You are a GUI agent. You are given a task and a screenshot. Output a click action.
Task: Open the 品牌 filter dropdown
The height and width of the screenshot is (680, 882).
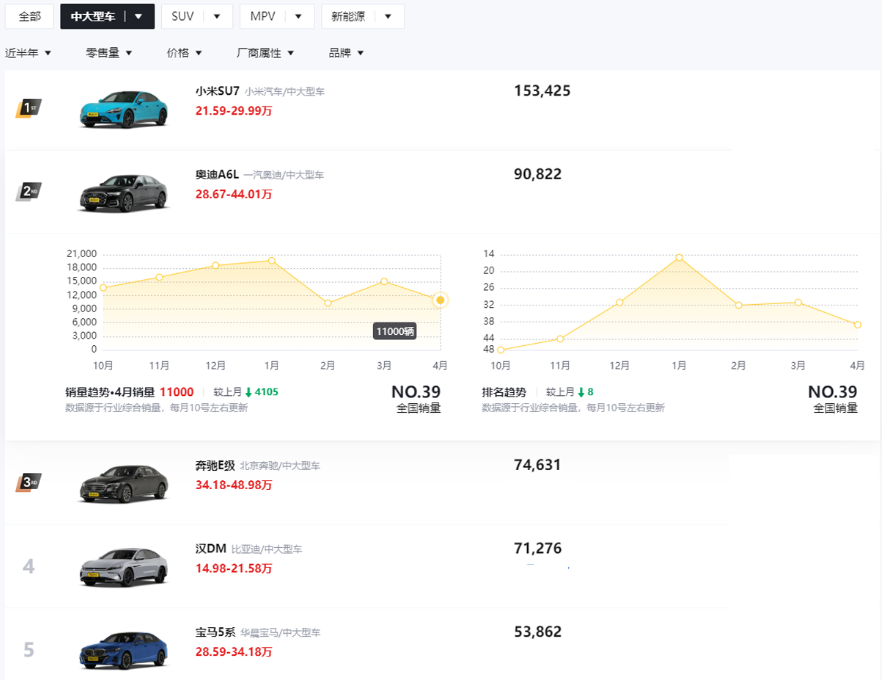tap(346, 53)
